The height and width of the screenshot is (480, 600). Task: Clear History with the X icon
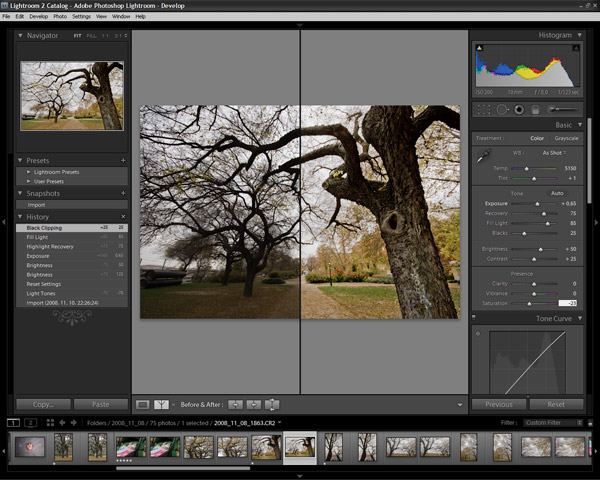point(123,217)
